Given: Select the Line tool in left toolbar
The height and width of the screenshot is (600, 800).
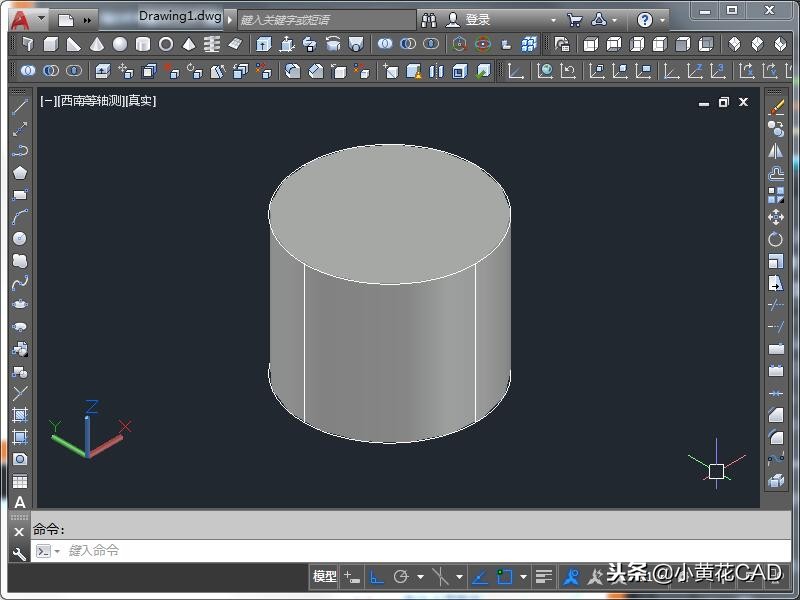Looking at the screenshot, I should (x=19, y=107).
